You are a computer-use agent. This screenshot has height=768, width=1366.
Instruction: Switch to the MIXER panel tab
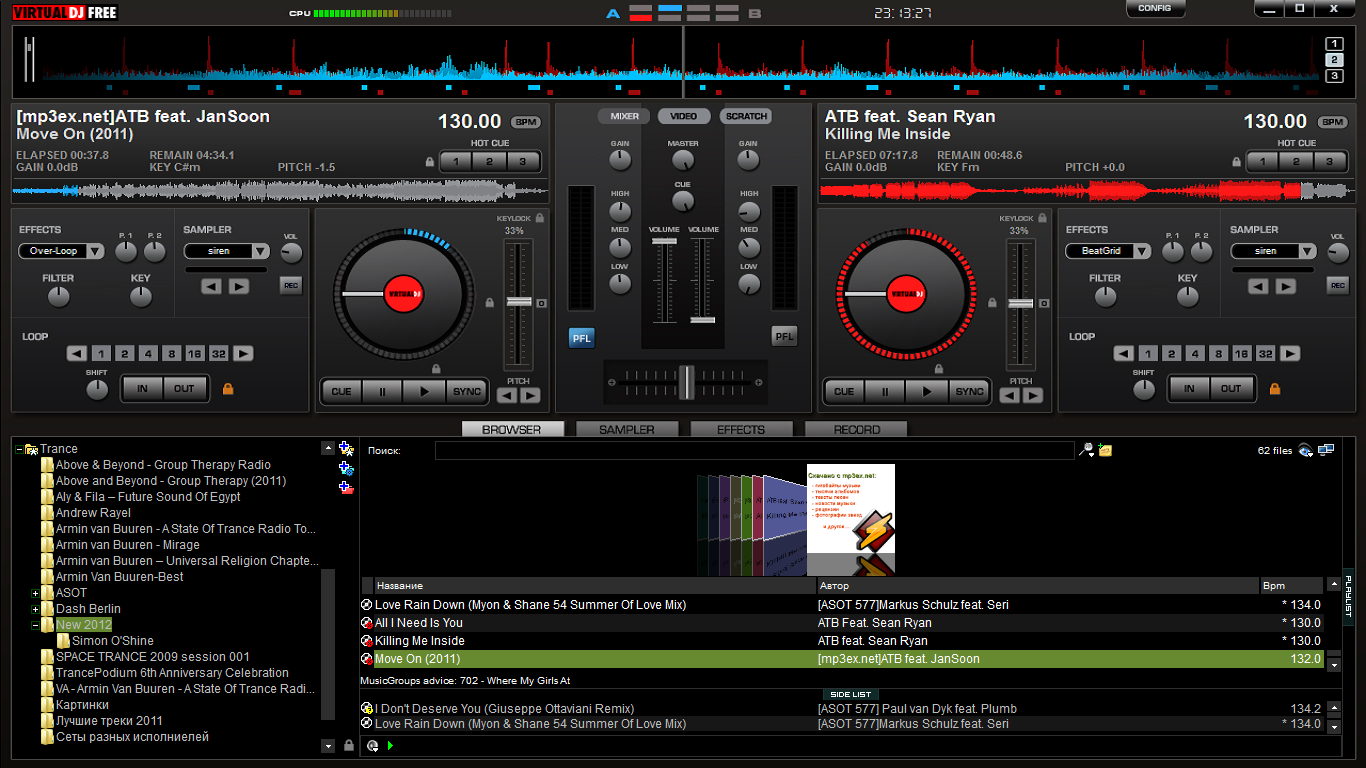(624, 116)
